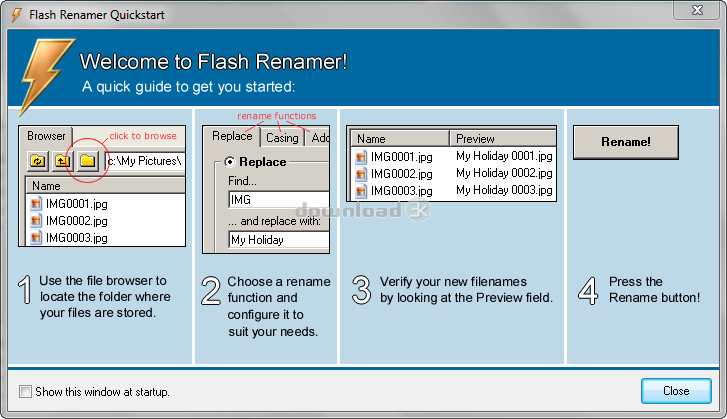The image size is (727, 419).
Task: Select IMG0003.jpg in the browser list
Action: click(77, 238)
